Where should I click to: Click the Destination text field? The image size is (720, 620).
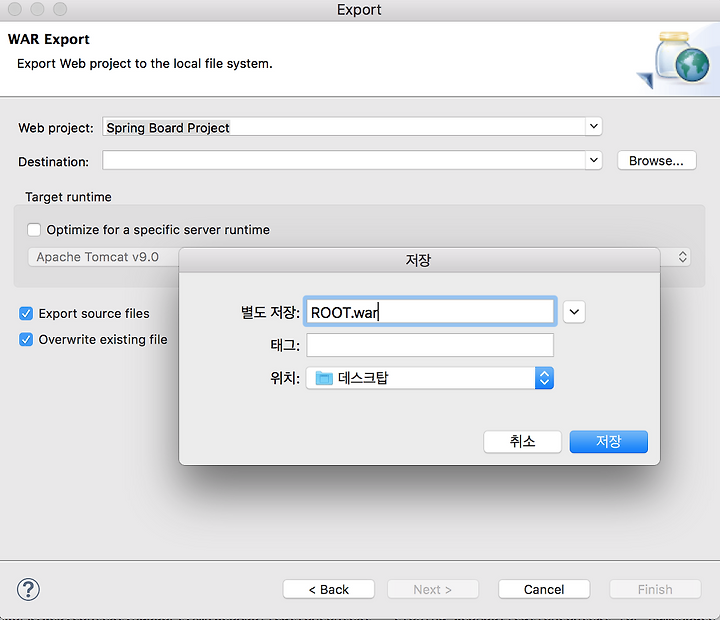click(344, 160)
